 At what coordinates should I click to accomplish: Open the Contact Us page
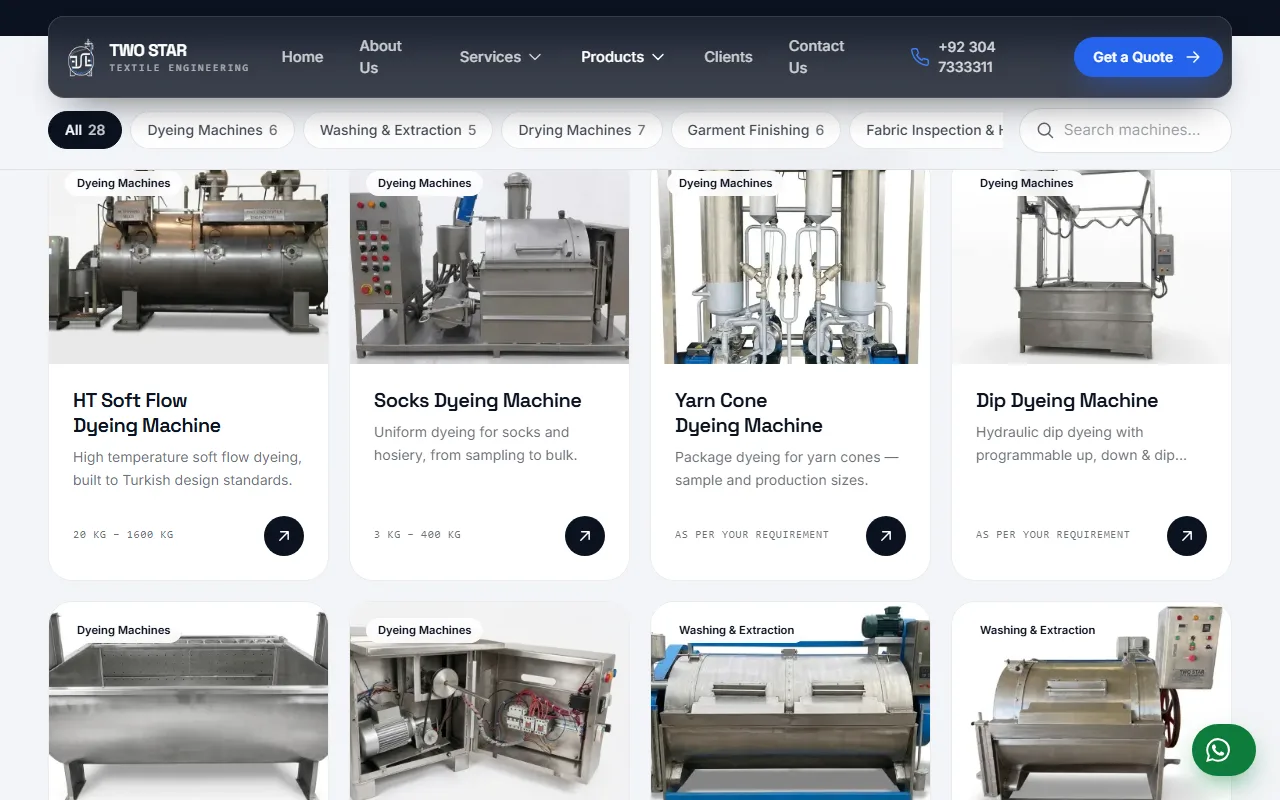click(816, 57)
